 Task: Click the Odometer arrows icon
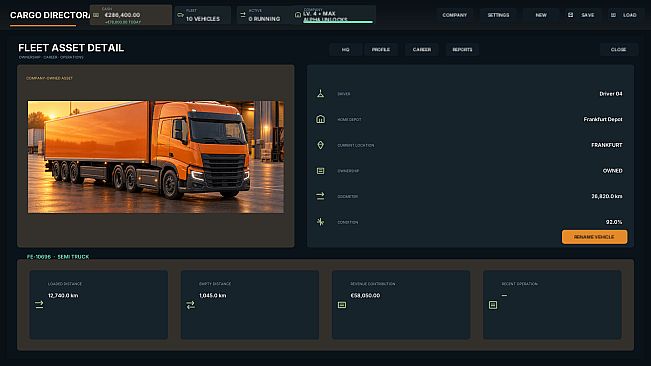pos(321,196)
